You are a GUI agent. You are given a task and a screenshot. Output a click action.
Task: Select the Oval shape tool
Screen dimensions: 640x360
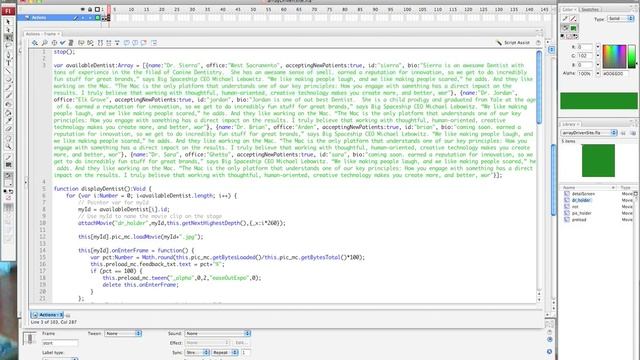tap(8, 79)
